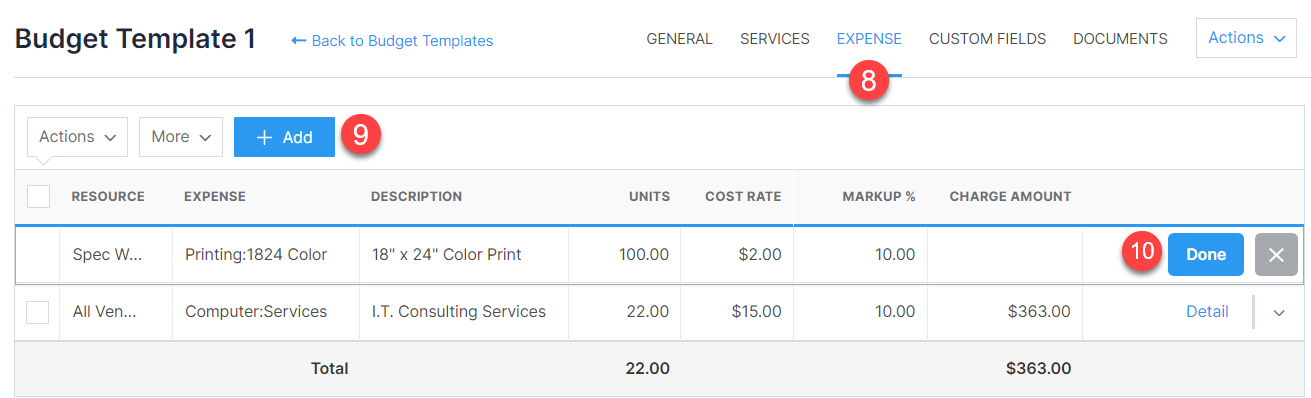1311x398 pixels.
Task: Click the MARKUP % column header
Action: [x=879, y=196]
